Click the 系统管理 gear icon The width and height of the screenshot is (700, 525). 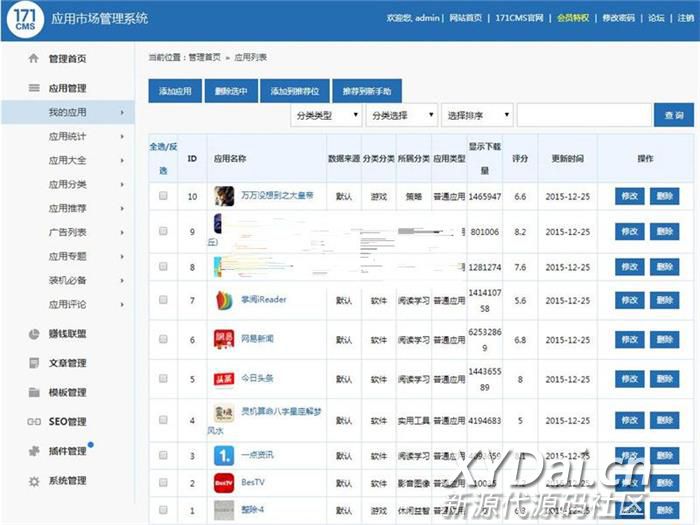point(34,481)
